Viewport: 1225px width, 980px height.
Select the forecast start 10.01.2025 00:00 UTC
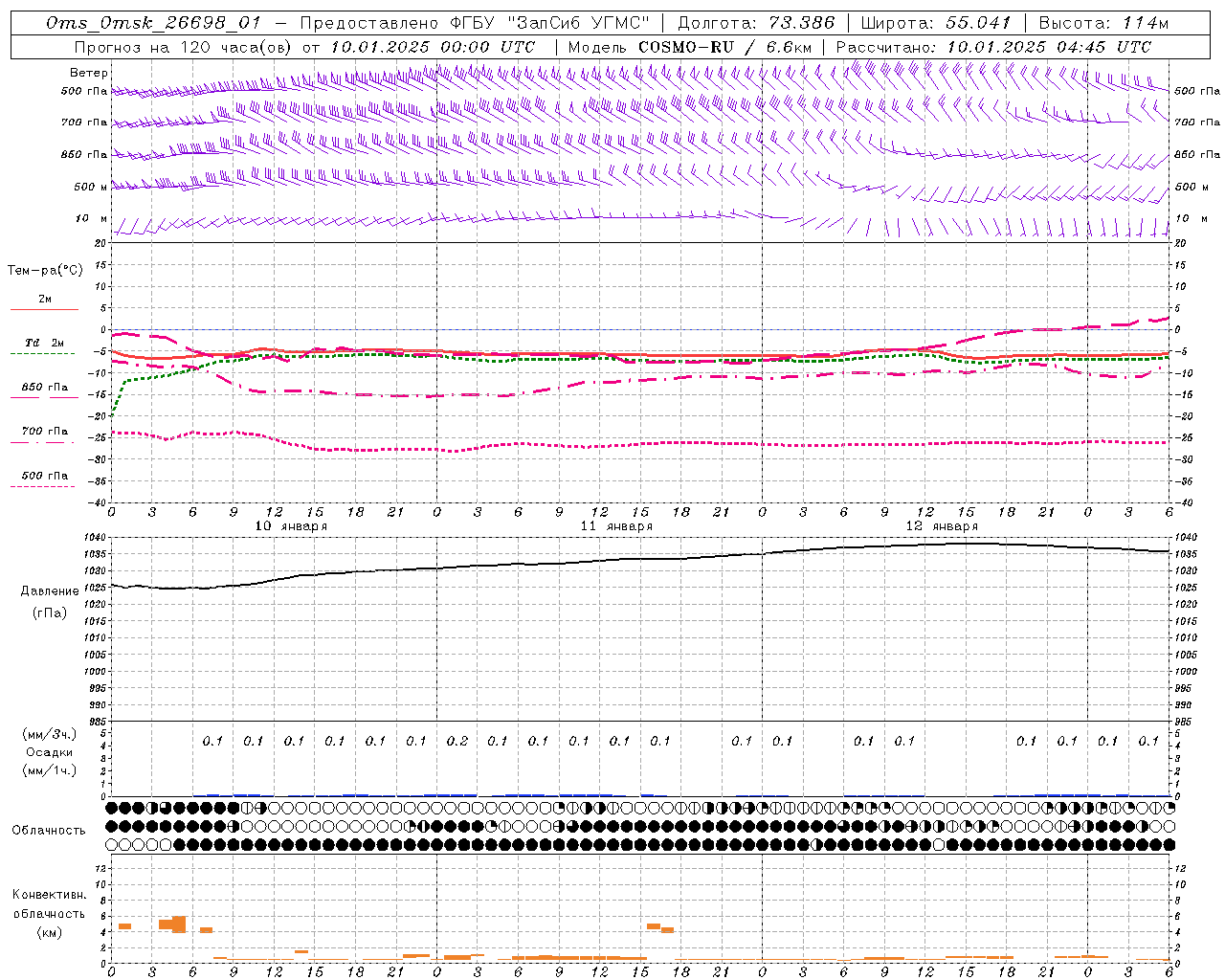pyautogui.click(x=433, y=47)
